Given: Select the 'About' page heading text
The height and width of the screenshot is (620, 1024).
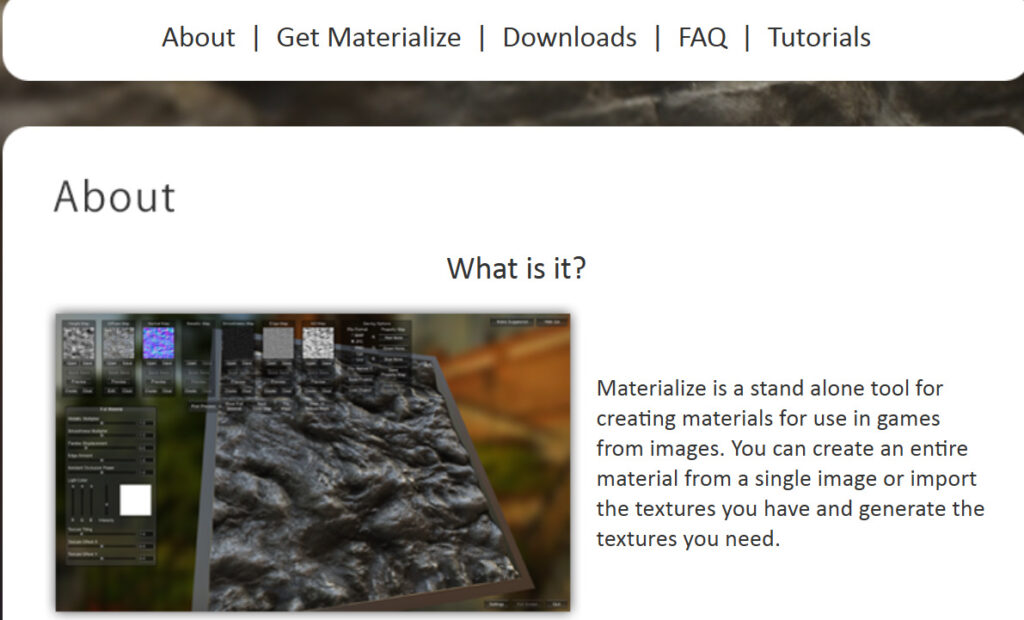Looking at the screenshot, I should 115,197.
